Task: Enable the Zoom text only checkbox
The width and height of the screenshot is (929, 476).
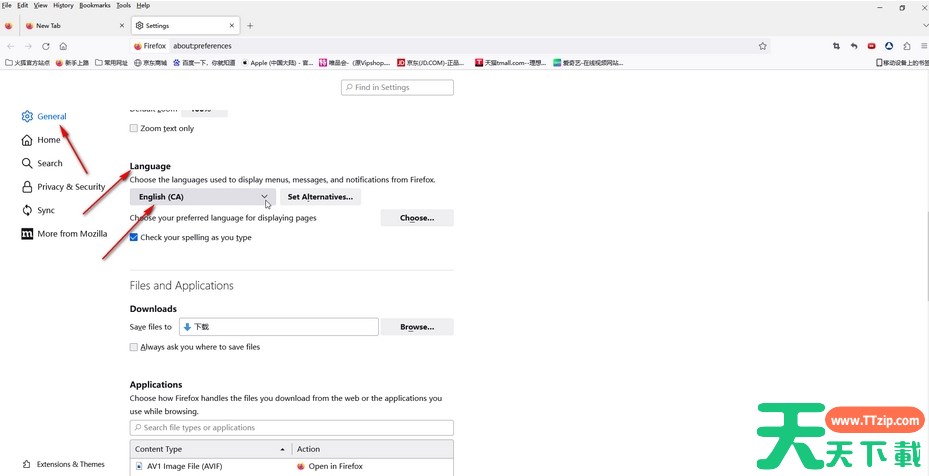Action: [134, 129]
